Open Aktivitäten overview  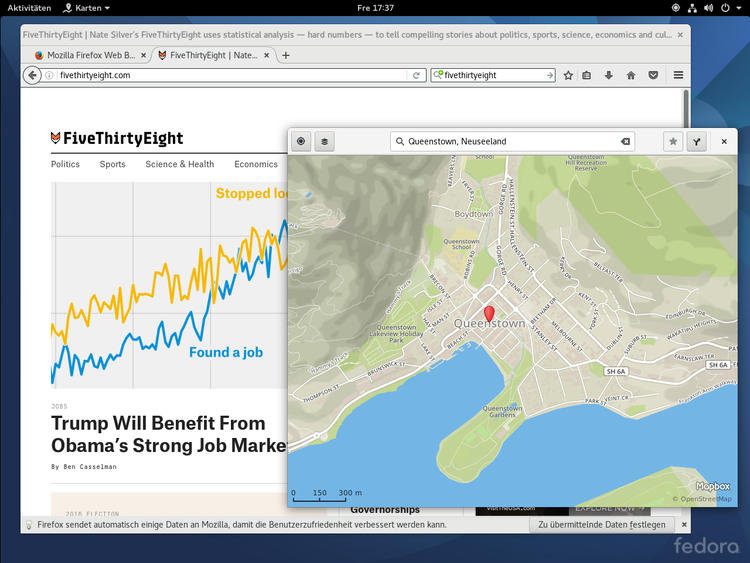(x=29, y=8)
